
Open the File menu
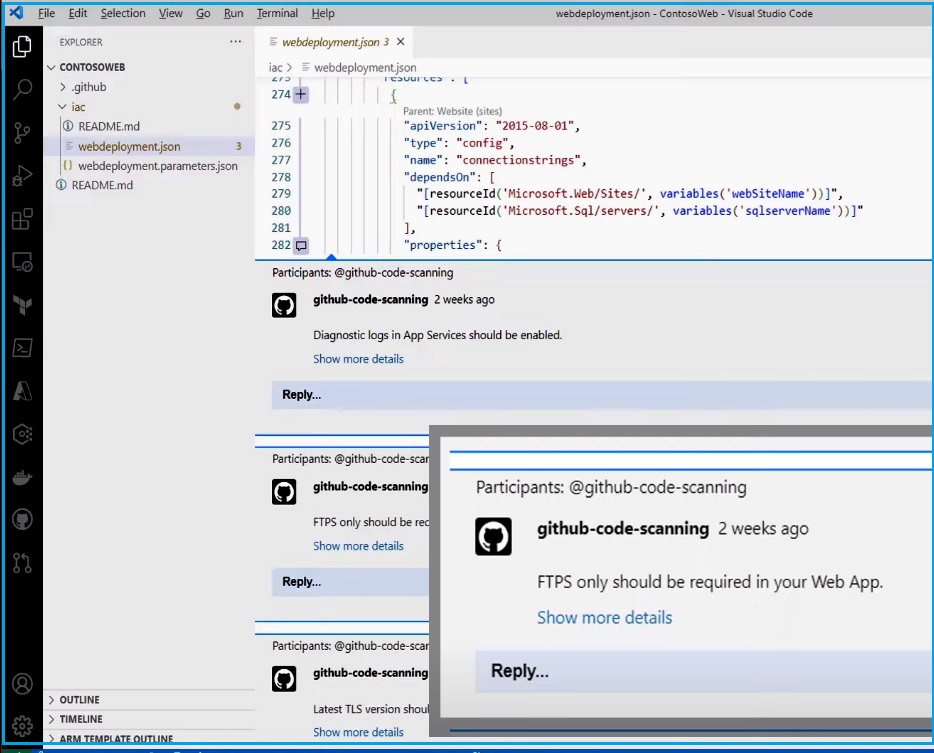click(46, 13)
